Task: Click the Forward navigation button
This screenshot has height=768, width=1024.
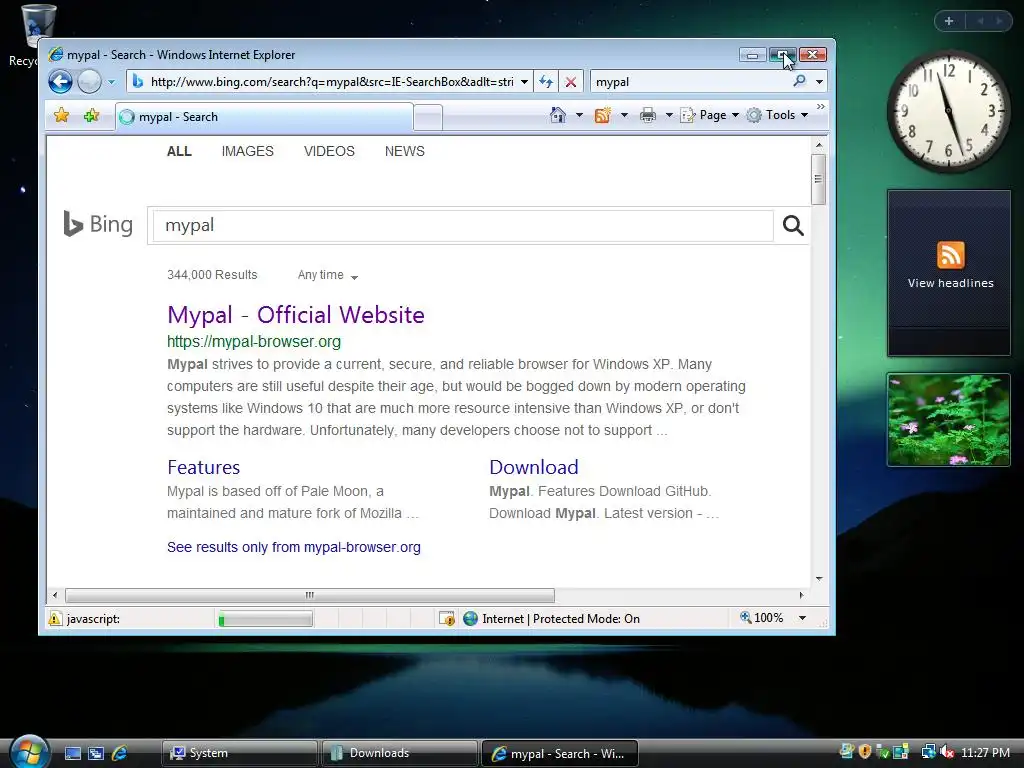Action: 89,82
